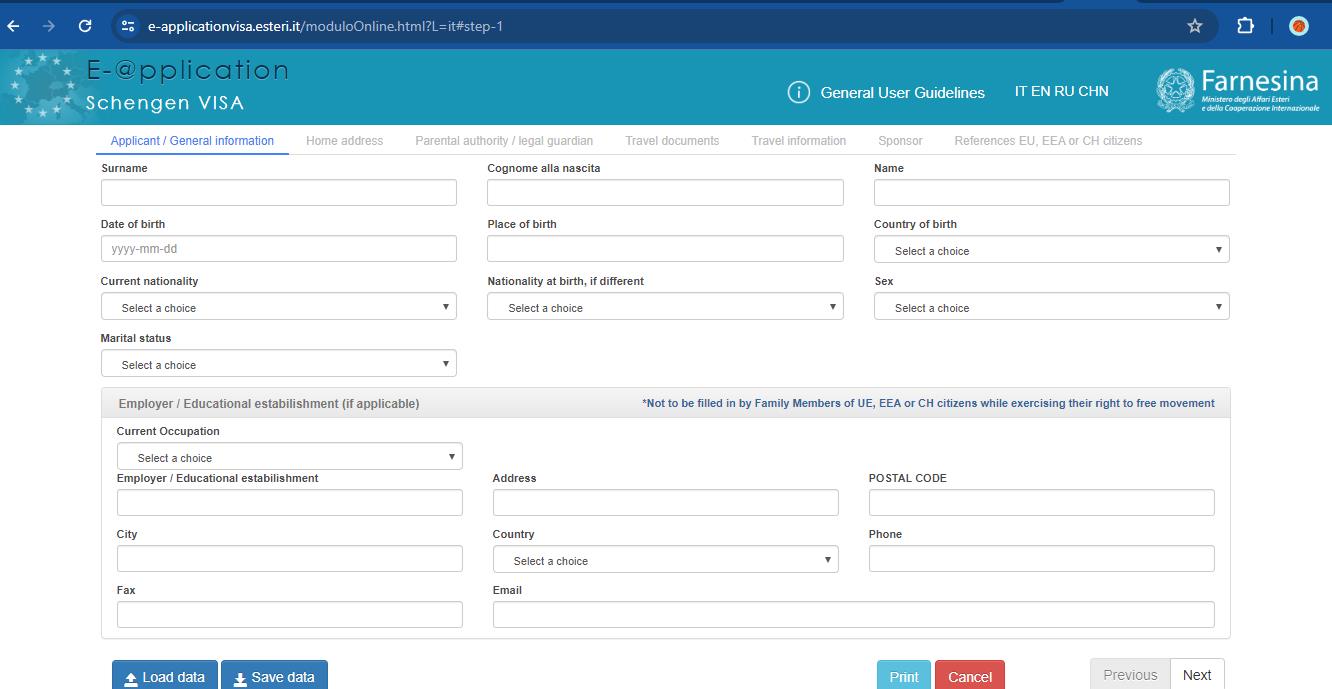Select the Current Occupation dropdown
The image size is (1332, 689).
(289, 457)
